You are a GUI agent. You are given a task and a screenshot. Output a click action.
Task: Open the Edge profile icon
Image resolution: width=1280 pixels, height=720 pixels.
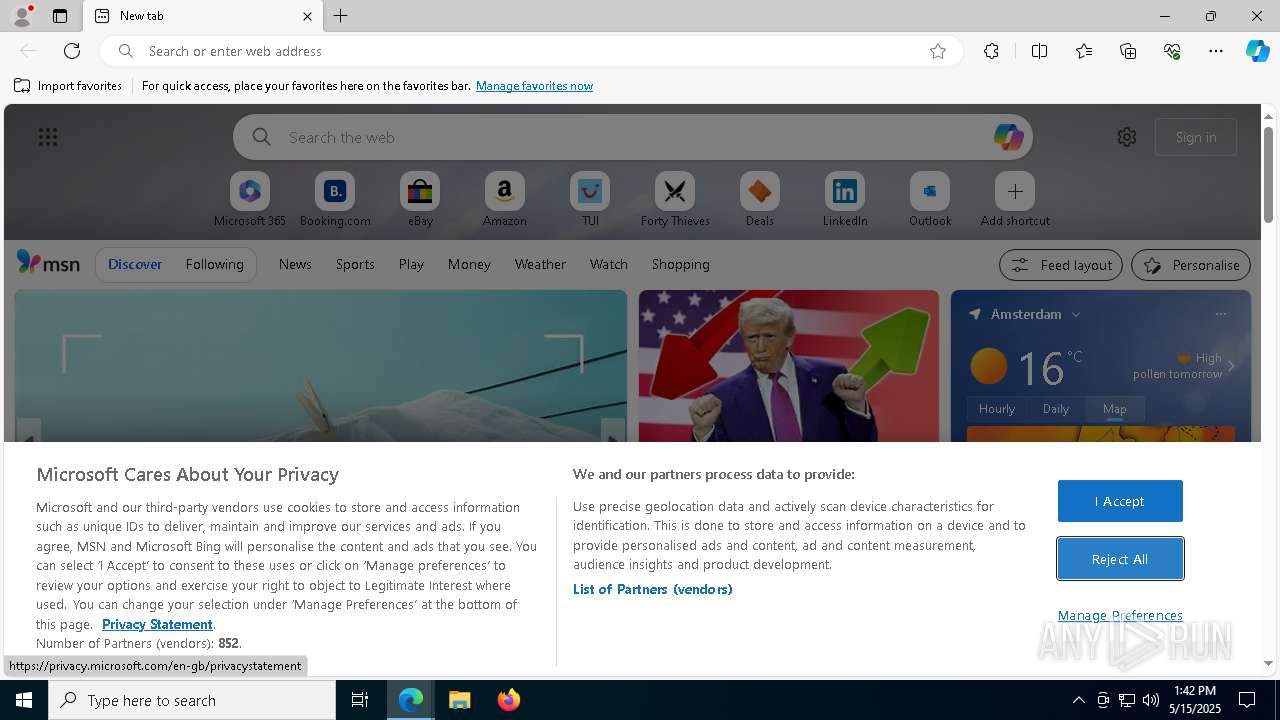tap(22, 16)
